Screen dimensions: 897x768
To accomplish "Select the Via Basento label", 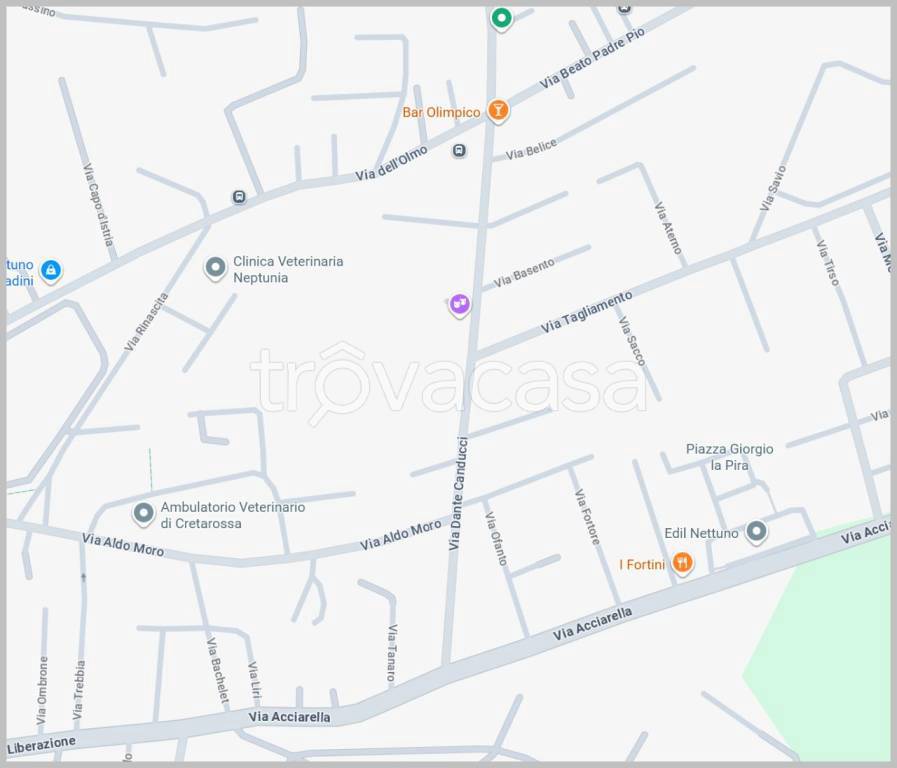I will click(524, 273).
